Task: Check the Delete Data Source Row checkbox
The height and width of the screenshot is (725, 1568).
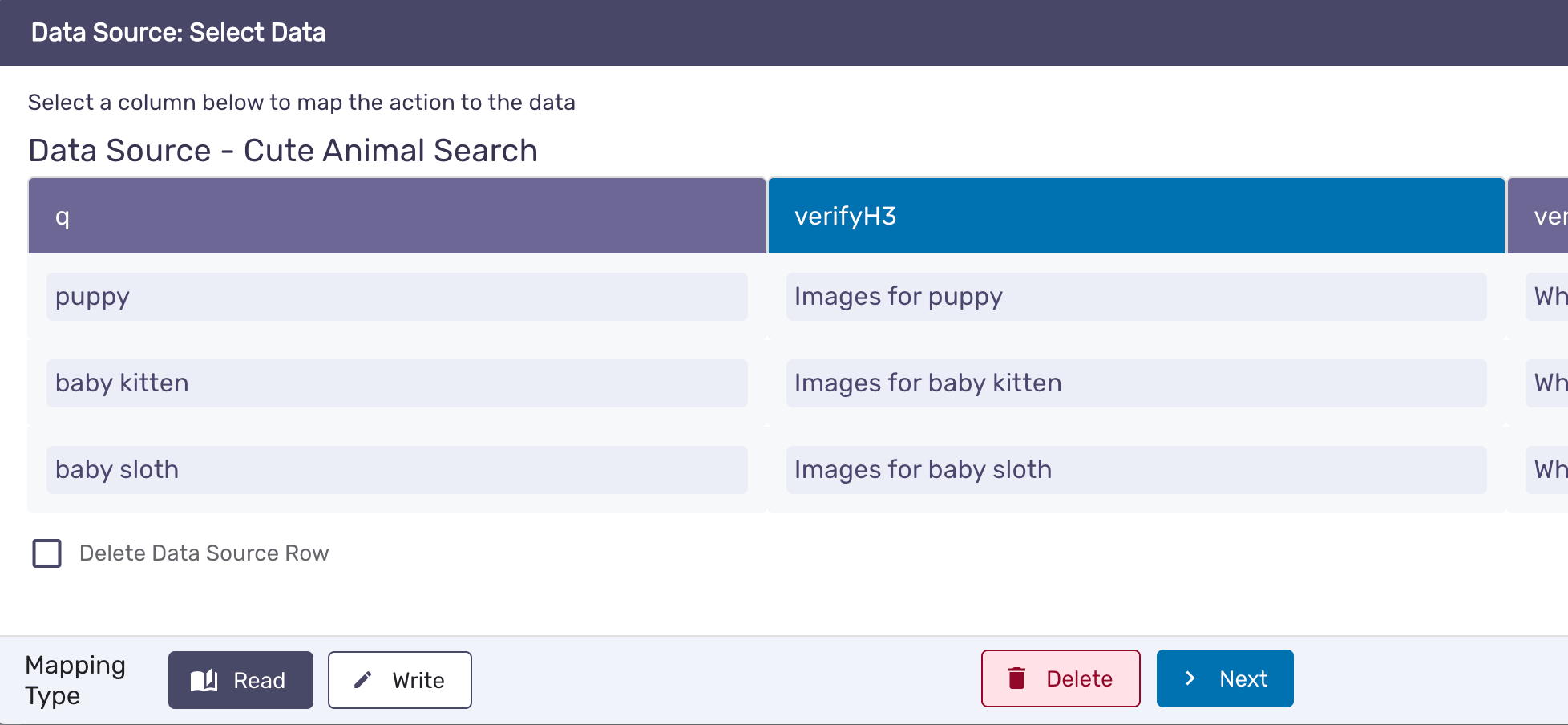Action: pos(46,553)
